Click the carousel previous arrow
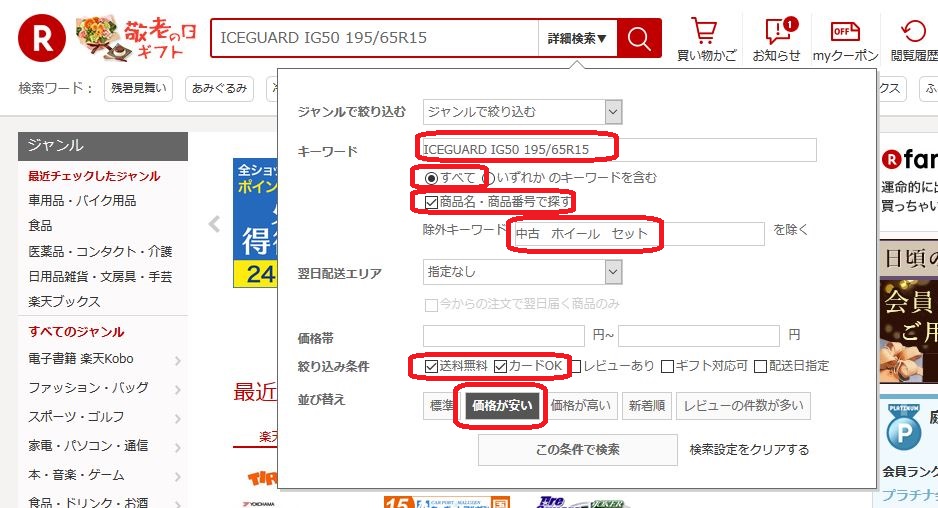The image size is (938, 508). click(214, 224)
